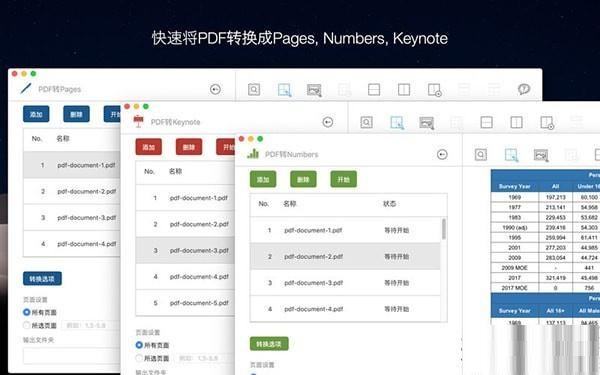Select pdf-document-2.pdf row in PDF转Numbers list
The image size is (600, 375).
click(345, 256)
